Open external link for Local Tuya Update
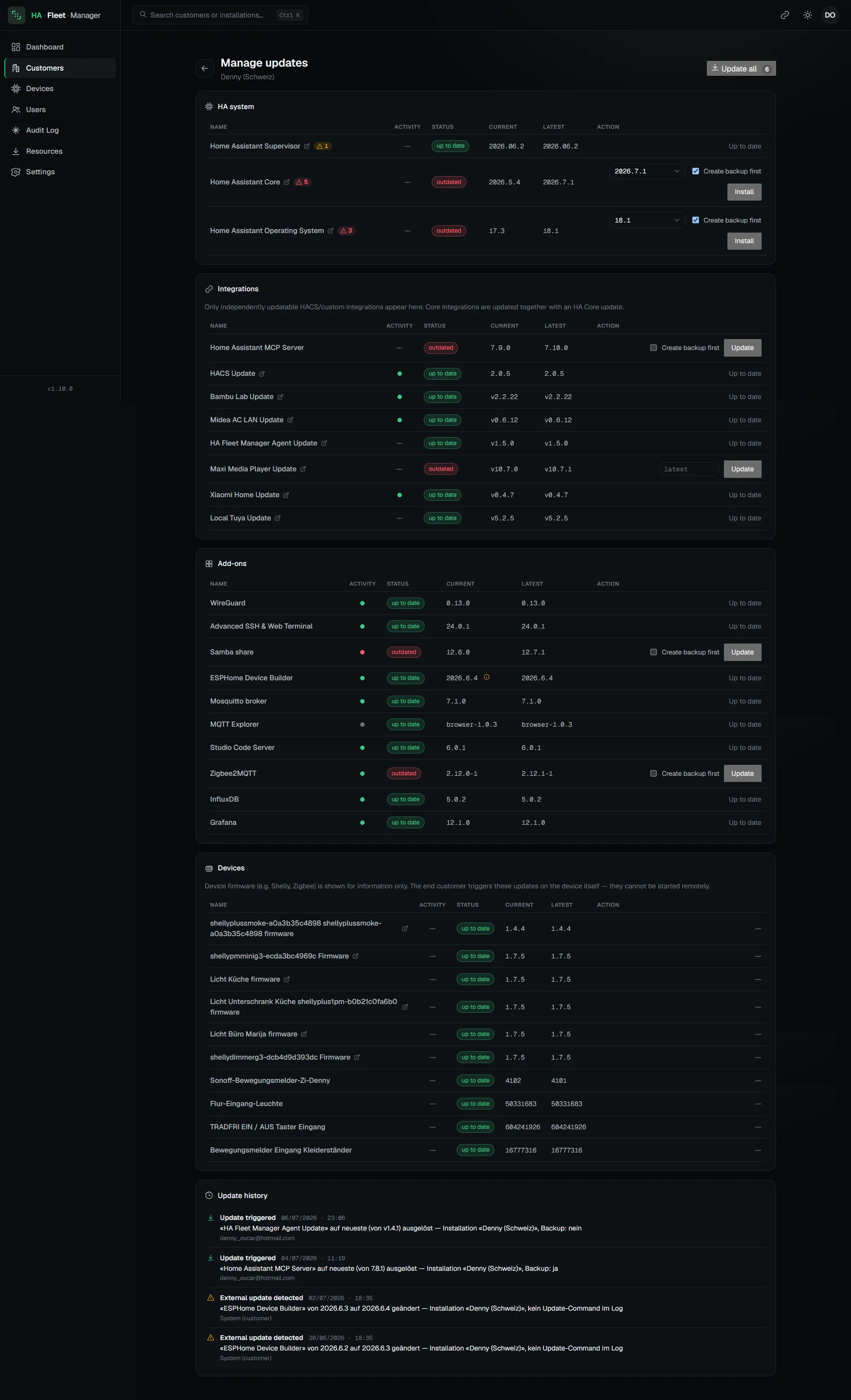The width and height of the screenshot is (851, 1400). tap(277, 518)
